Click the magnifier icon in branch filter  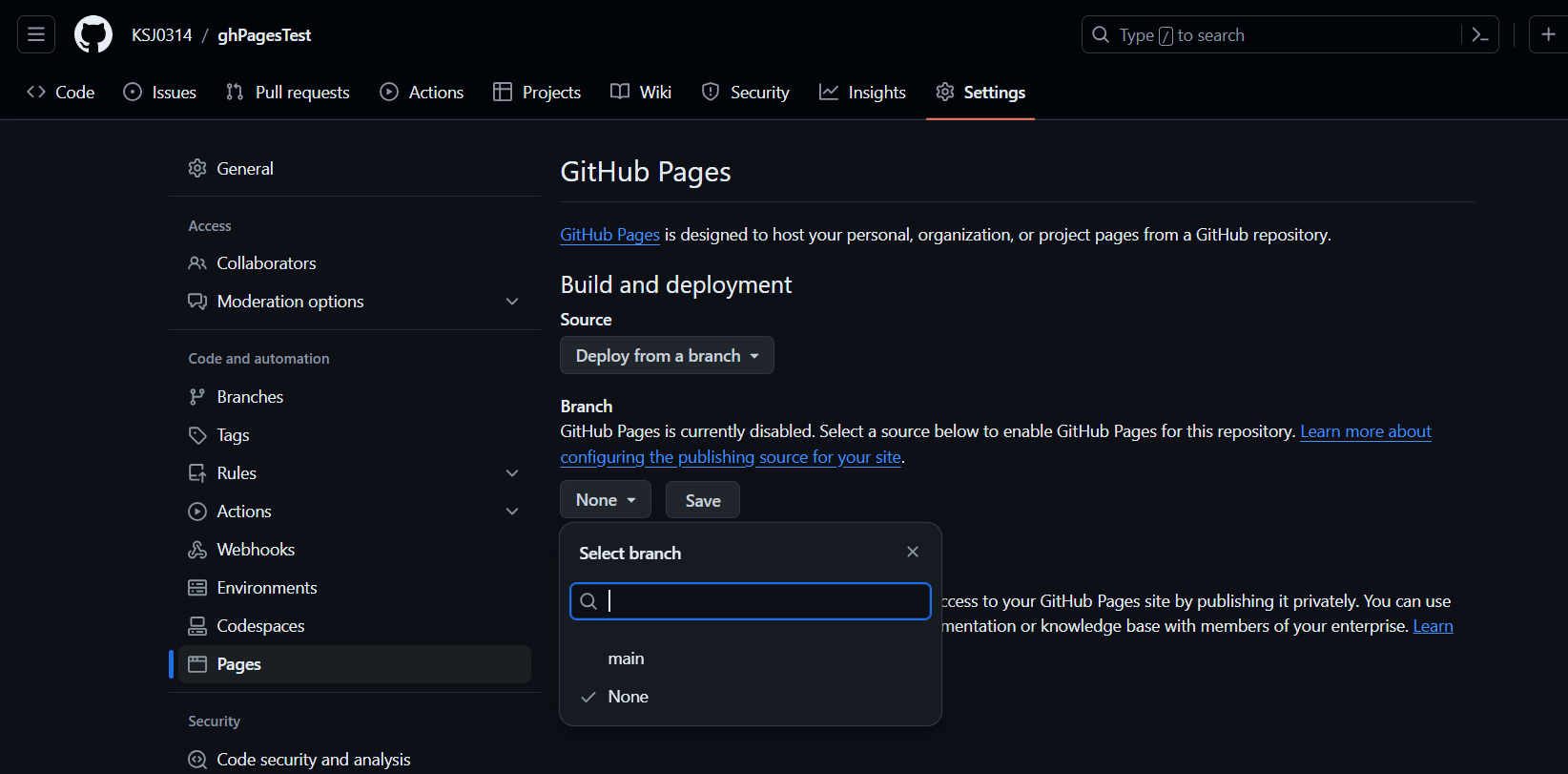588,601
